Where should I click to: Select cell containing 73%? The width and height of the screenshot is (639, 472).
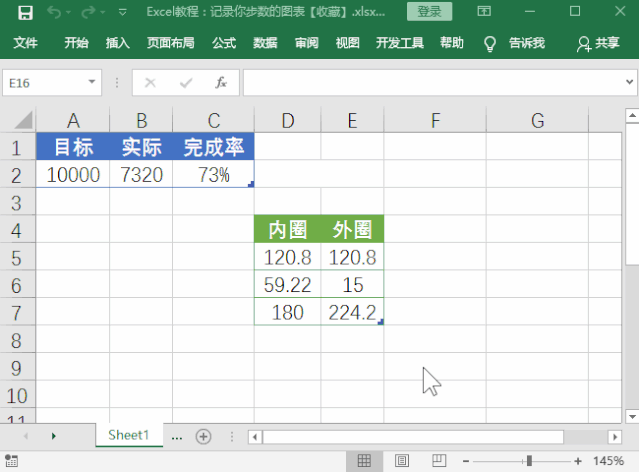214,174
